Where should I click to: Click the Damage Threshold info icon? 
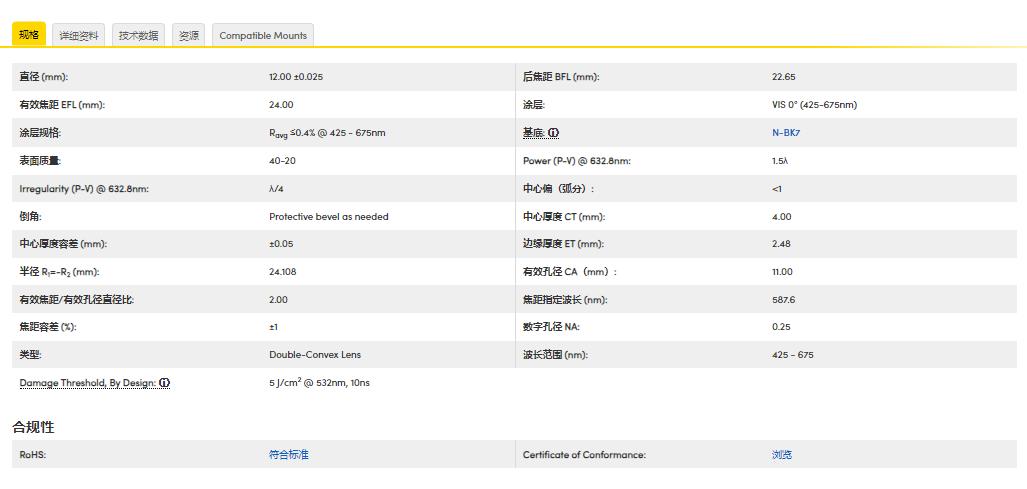pos(165,383)
